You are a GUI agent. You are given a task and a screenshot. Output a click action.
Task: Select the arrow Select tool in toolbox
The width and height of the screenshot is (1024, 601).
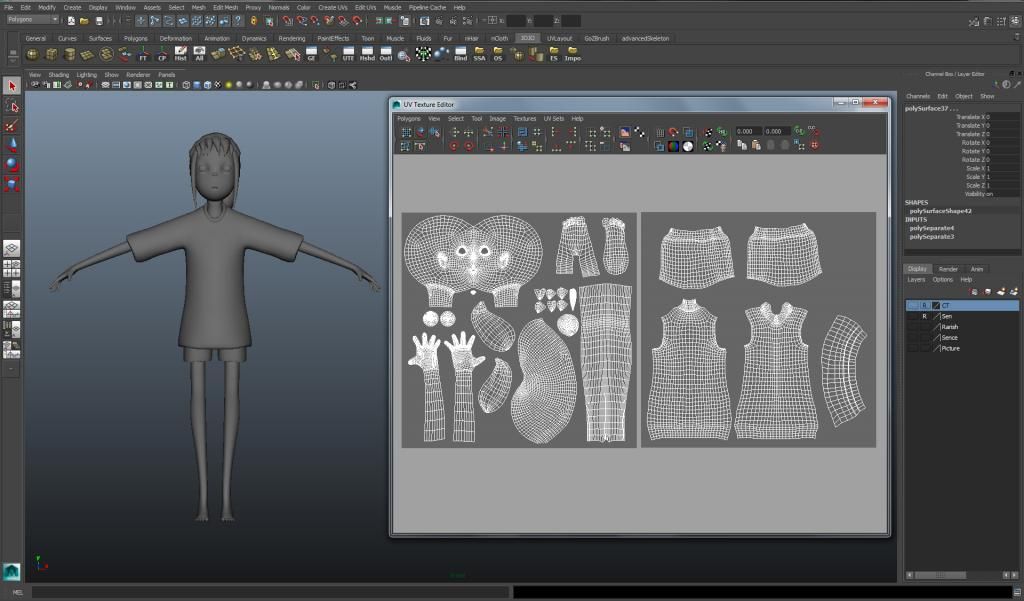(12, 87)
